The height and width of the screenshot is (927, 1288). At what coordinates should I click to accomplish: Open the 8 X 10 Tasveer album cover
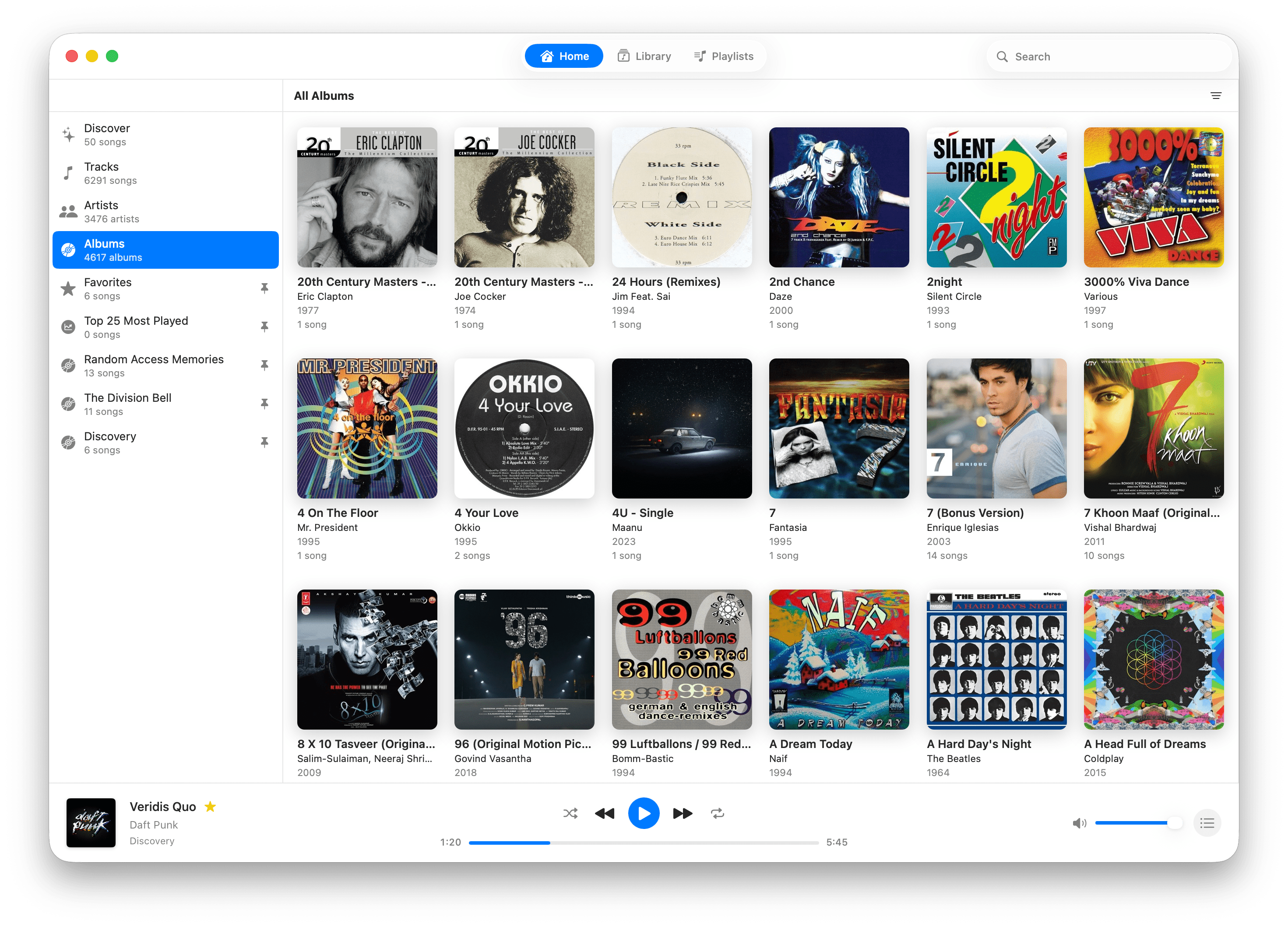[x=367, y=660]
